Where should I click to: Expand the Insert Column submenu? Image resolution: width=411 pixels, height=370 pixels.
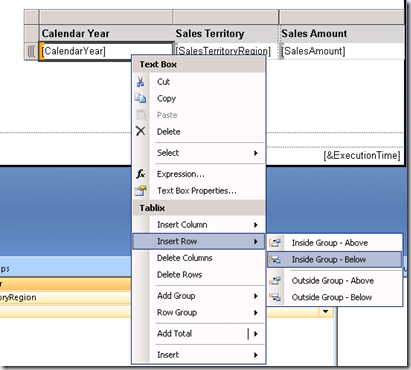(x=199, y=225)
